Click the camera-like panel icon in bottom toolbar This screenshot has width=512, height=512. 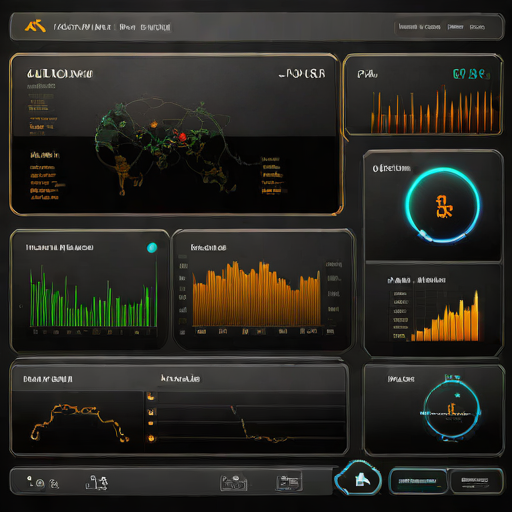point(234,483)
